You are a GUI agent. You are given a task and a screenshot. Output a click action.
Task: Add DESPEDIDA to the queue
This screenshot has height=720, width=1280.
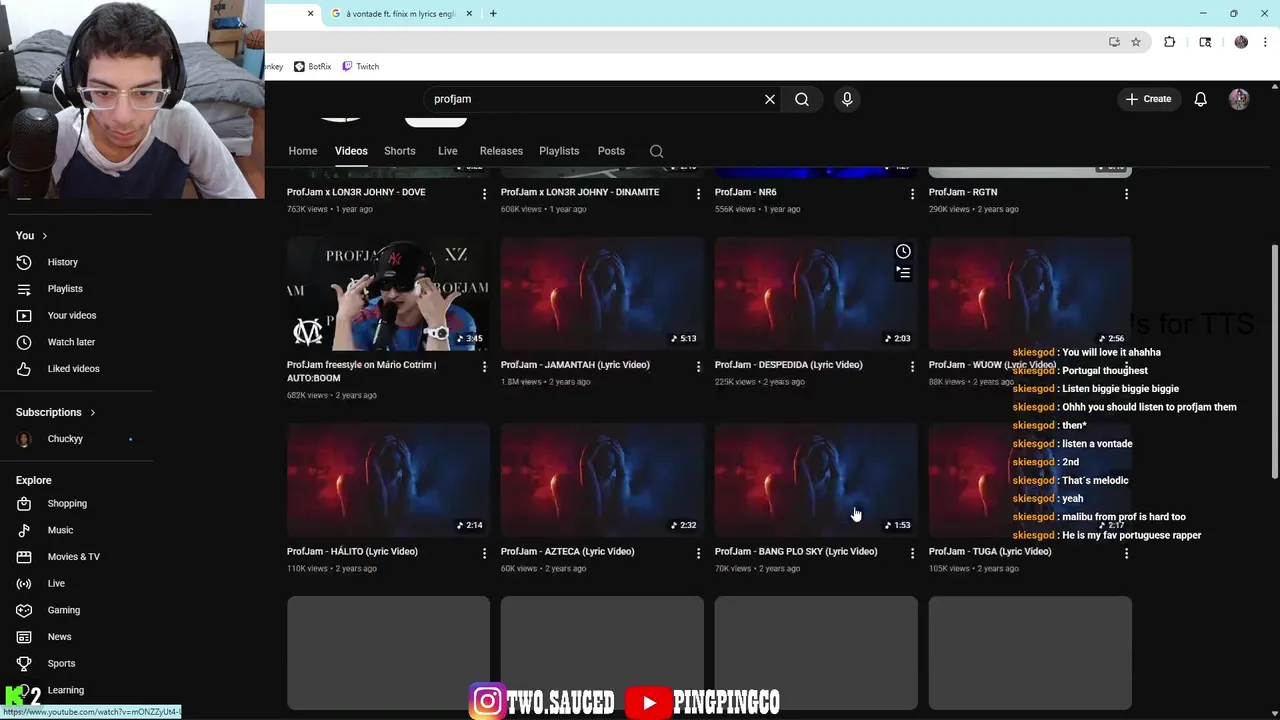[903, 273]
